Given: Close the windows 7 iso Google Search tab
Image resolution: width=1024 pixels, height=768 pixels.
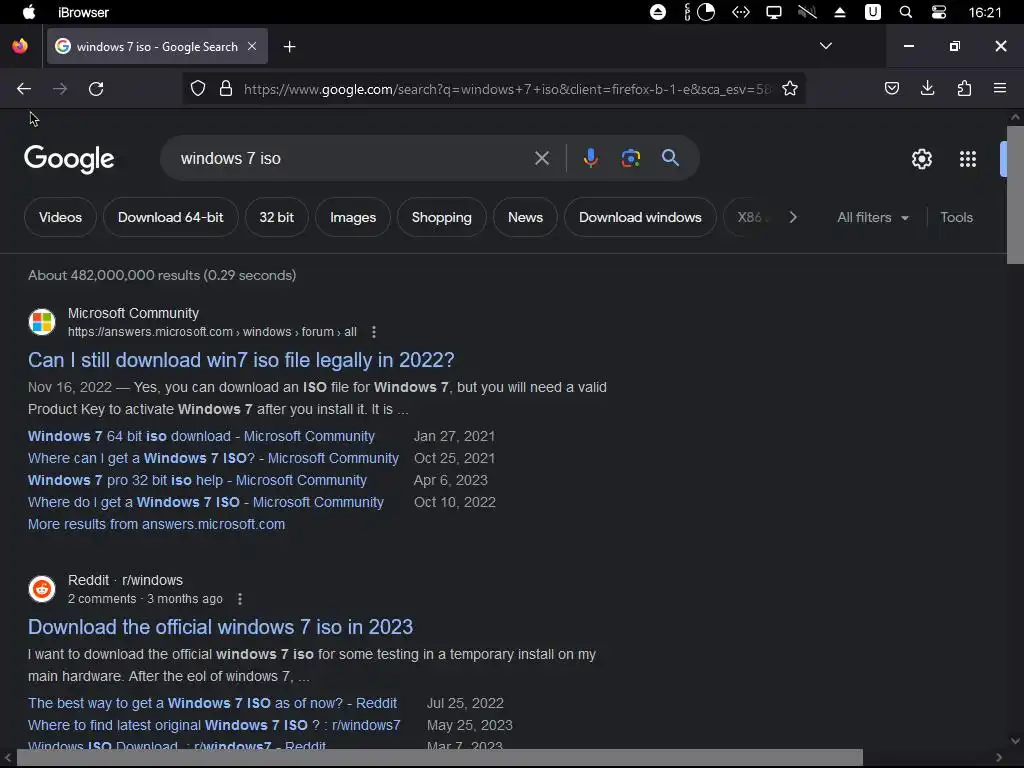Looking at the screenshot, I should [x=252, y=46].
